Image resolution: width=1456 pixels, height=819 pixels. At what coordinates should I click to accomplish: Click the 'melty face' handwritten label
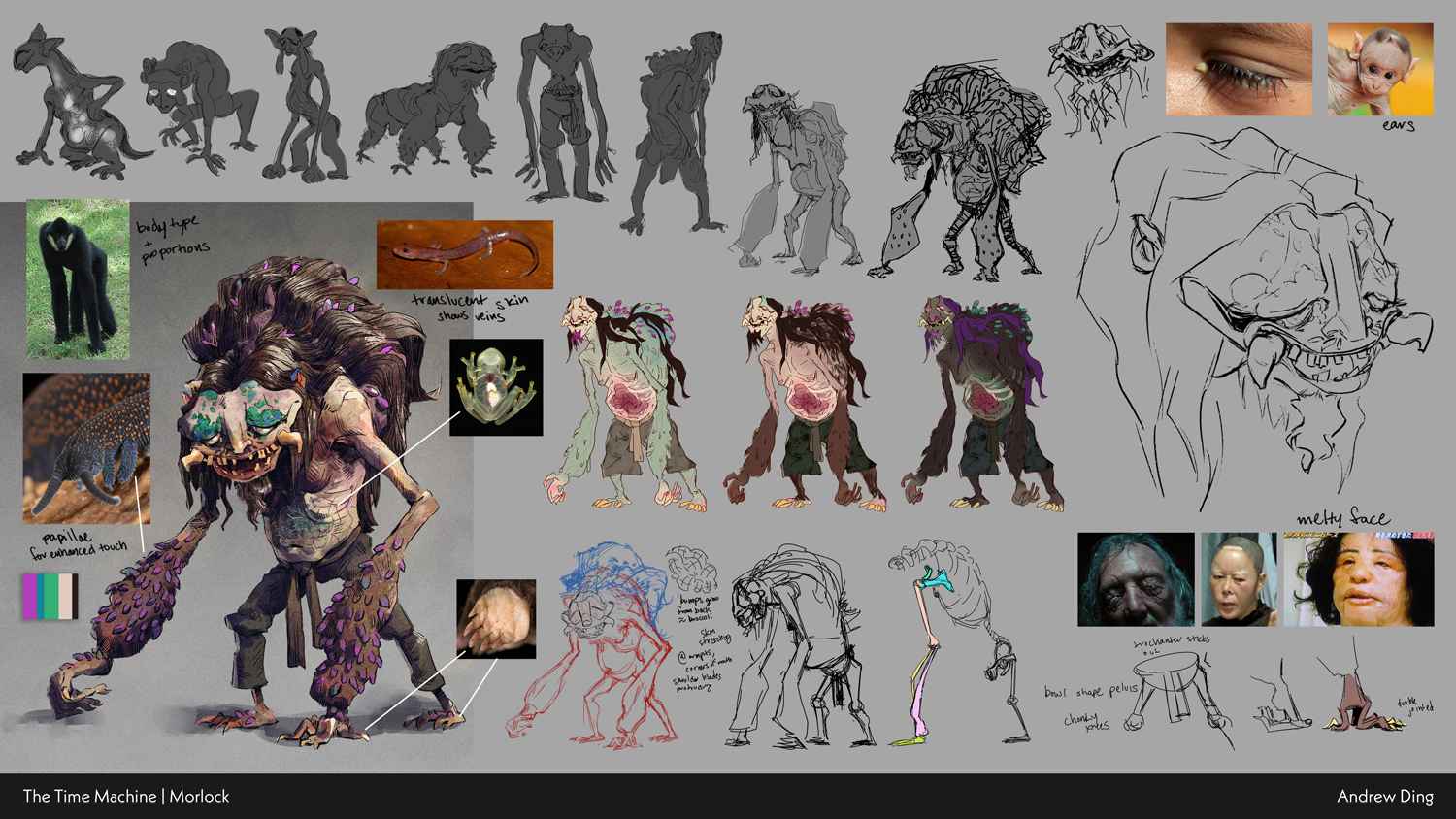pos(1342,519)
